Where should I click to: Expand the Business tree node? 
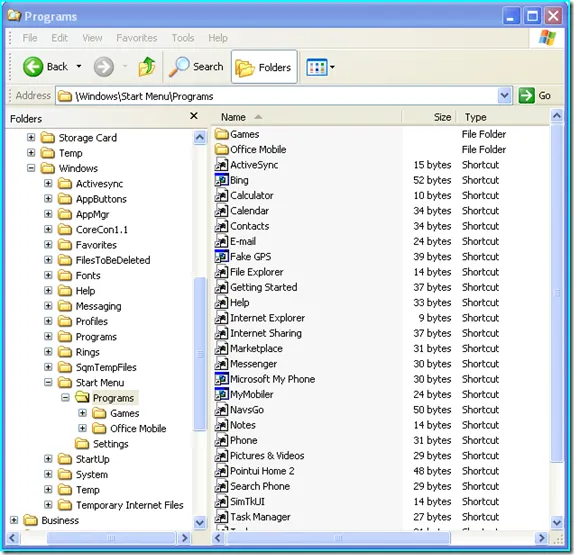[x=14, y=520]
